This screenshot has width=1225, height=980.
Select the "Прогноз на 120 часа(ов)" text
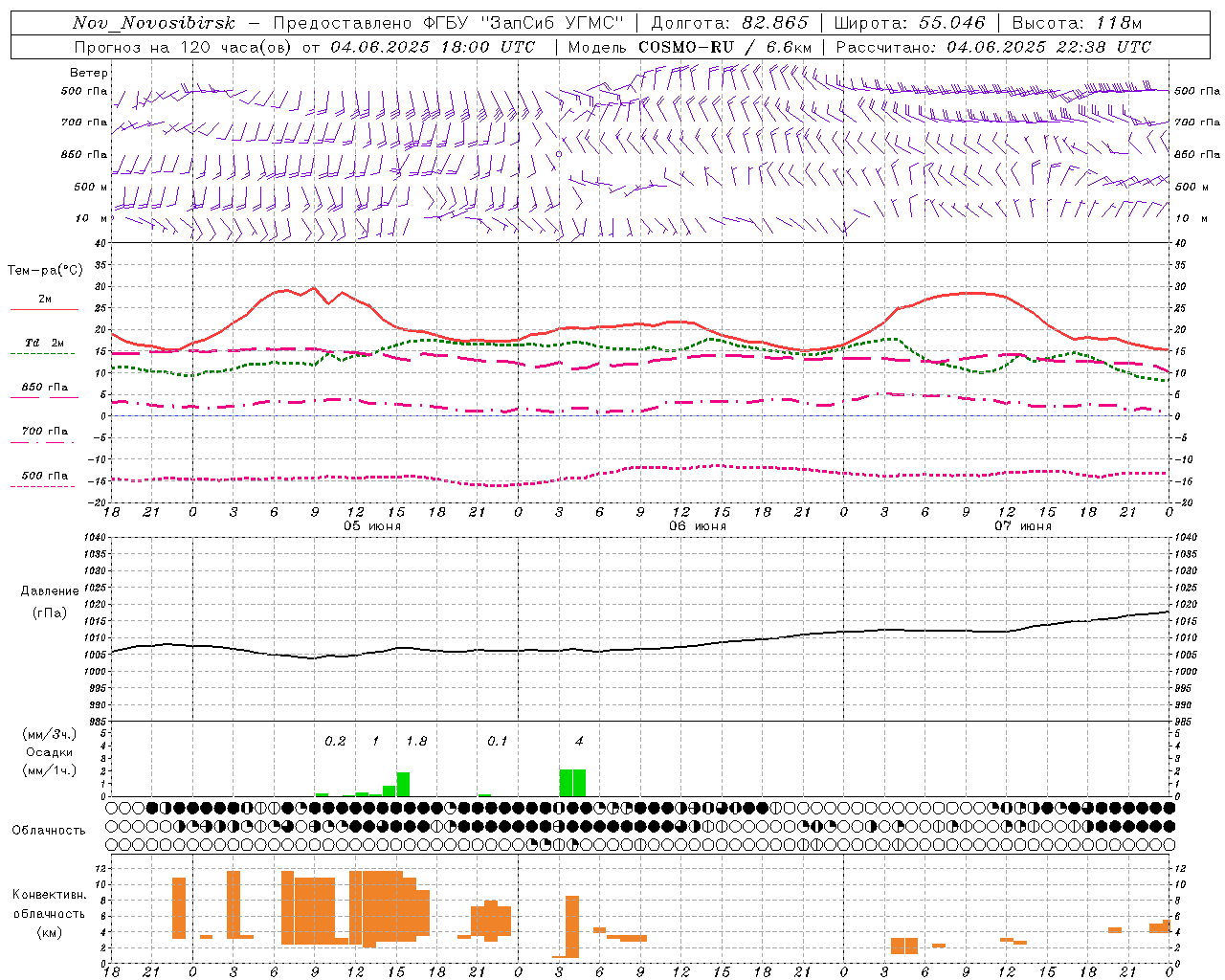(x=184, y=47)
